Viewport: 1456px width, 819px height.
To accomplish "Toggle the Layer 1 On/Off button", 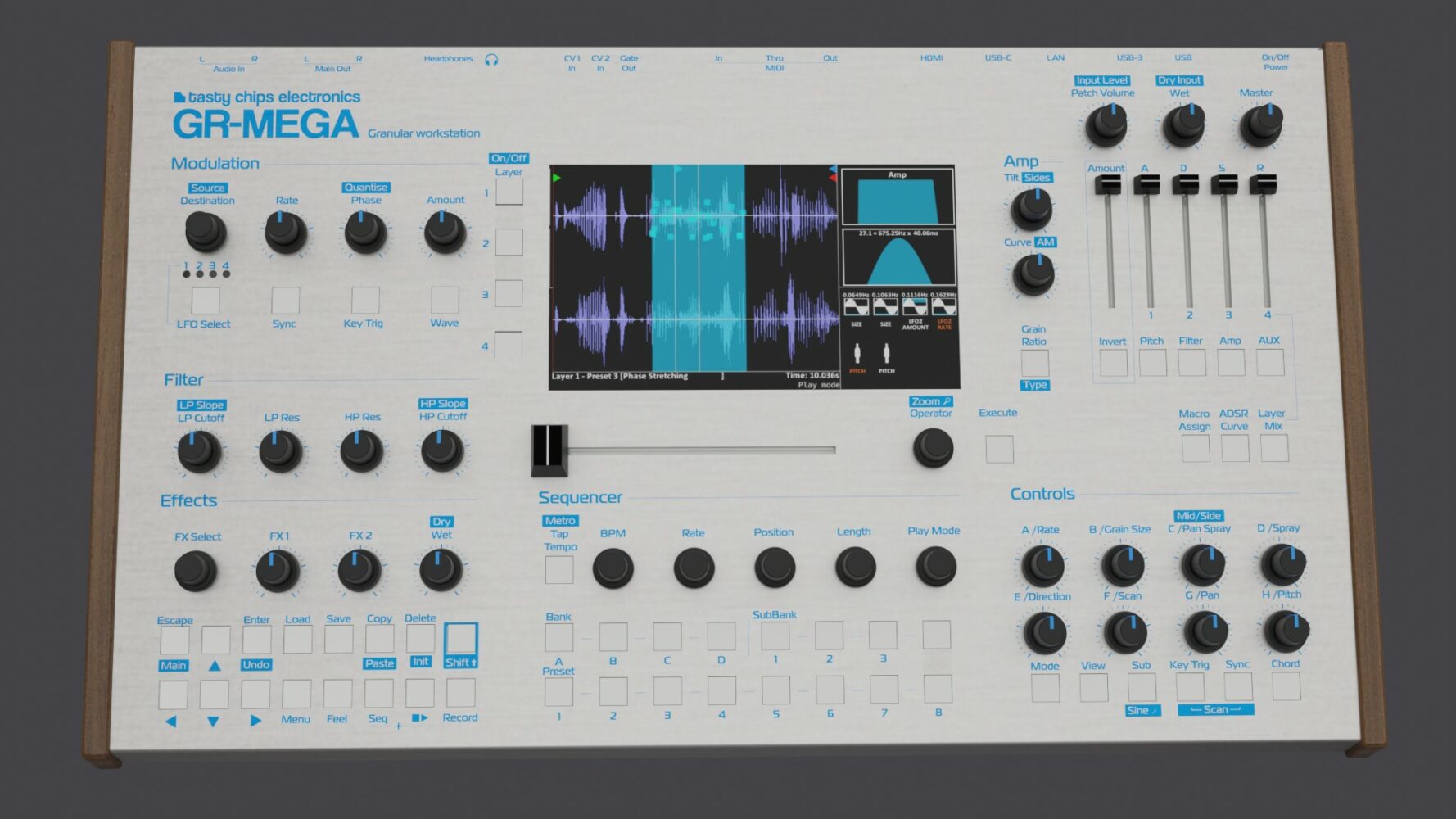I will [x=509, y=192].
